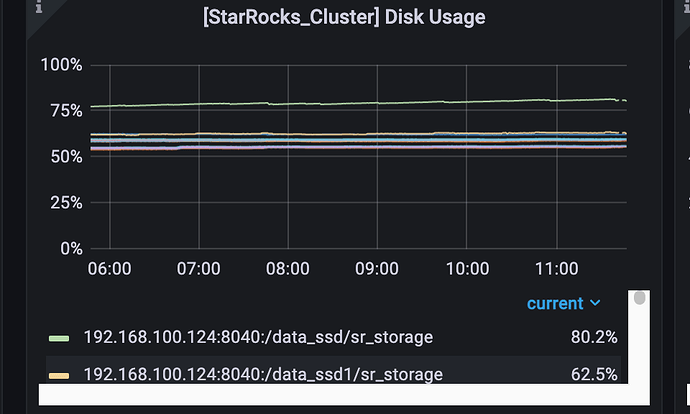The width and height of the screenshot is (690, 414).
Task: Click the legend horizontal scrollbar track
Action: pos(344,394)
